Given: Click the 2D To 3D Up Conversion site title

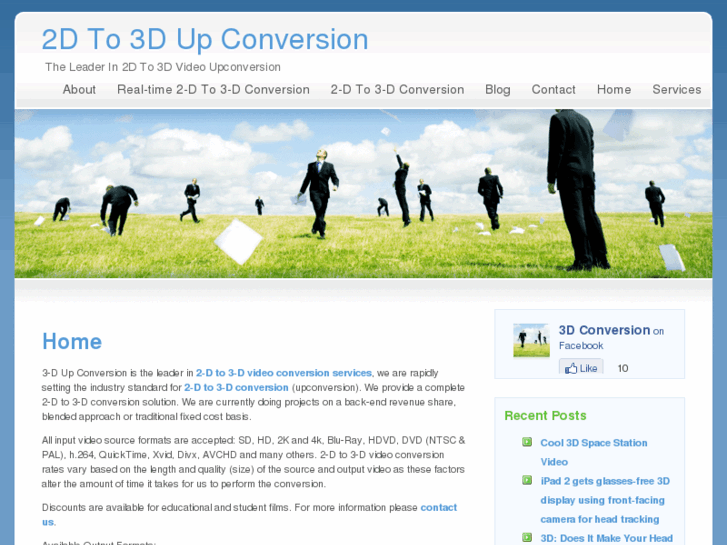Looking at the screenshot, I should point(205,39).
